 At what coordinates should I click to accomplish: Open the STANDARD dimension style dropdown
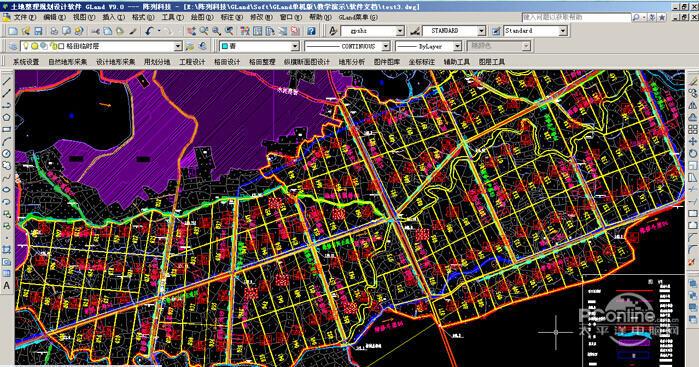pyautogui.click(x=481, y=31)
